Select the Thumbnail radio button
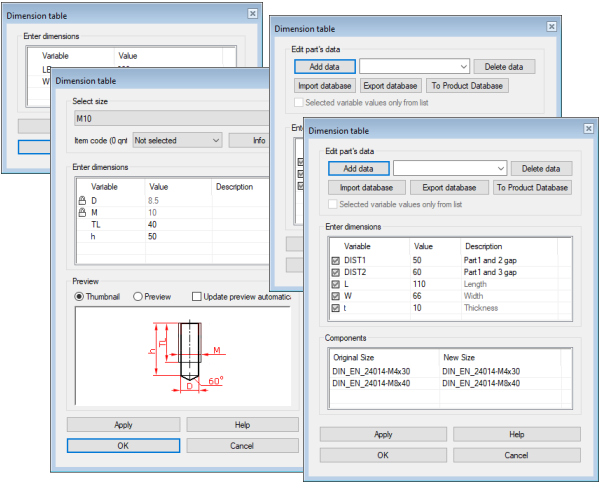Screen dimensions: 600x485 (81, 296)
